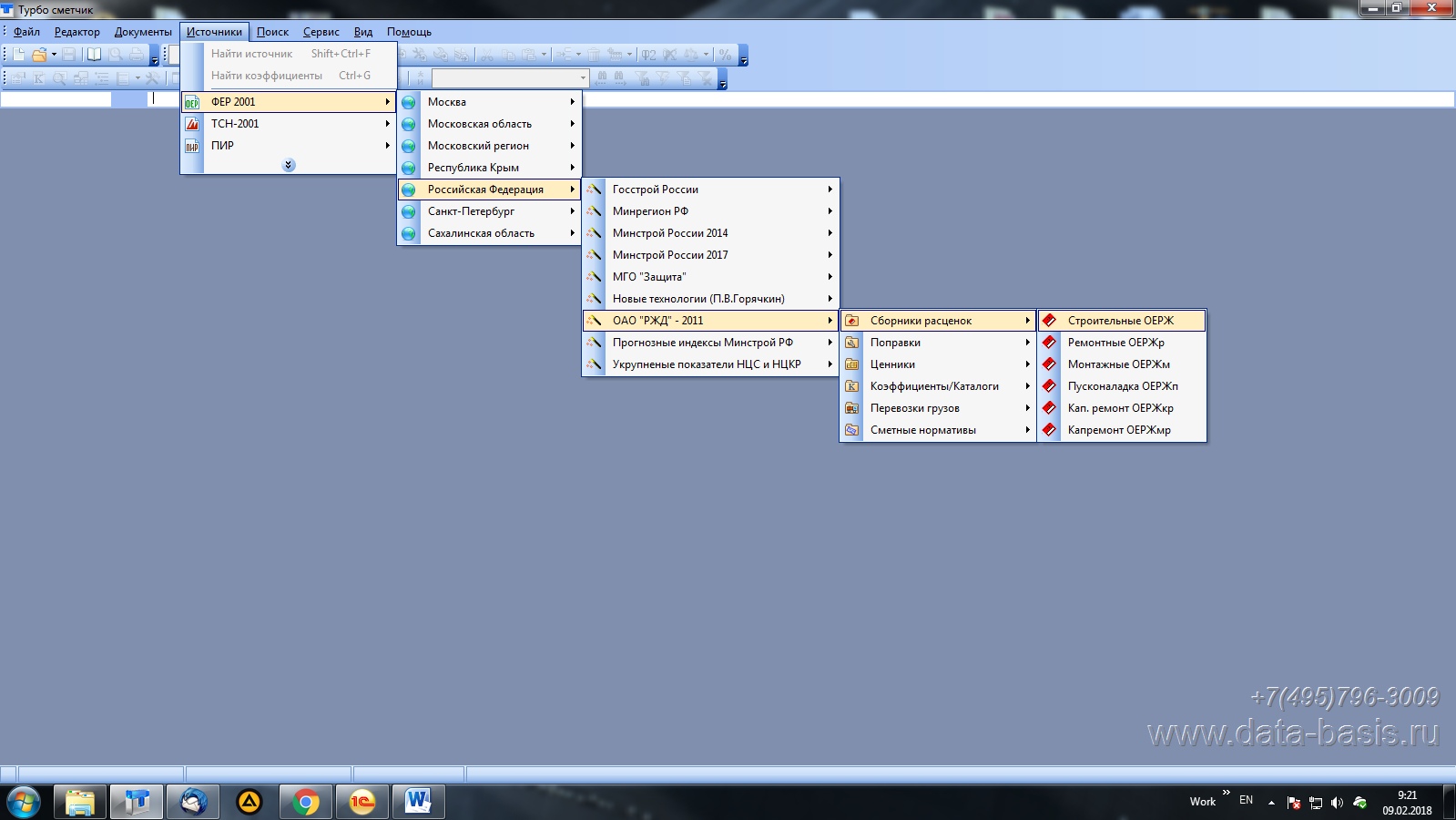Show hidden system tray icons

tap(1271, 803)
